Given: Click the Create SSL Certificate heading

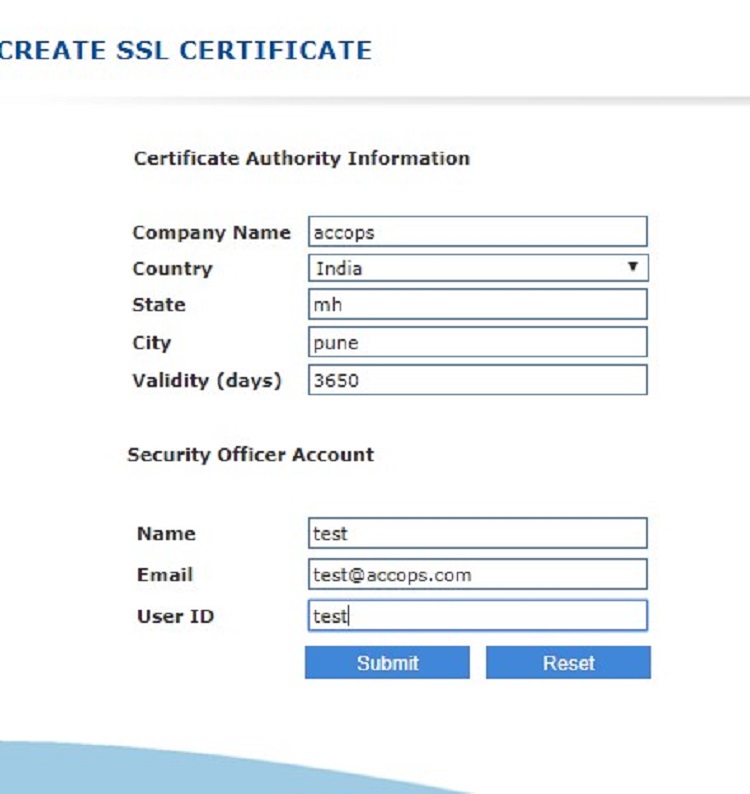Looking at the screenshot, I should (x=186, y=50).
